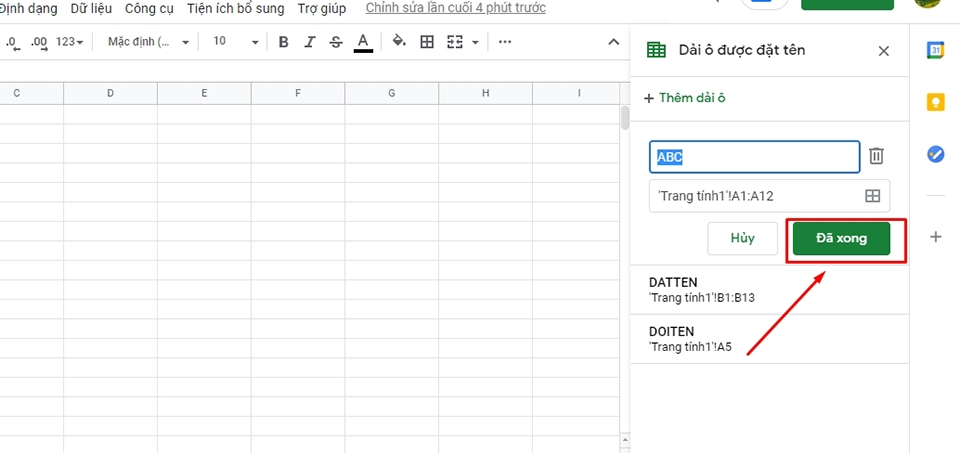
Task: Open the Công cụ menu
Action: pos(149,9)
